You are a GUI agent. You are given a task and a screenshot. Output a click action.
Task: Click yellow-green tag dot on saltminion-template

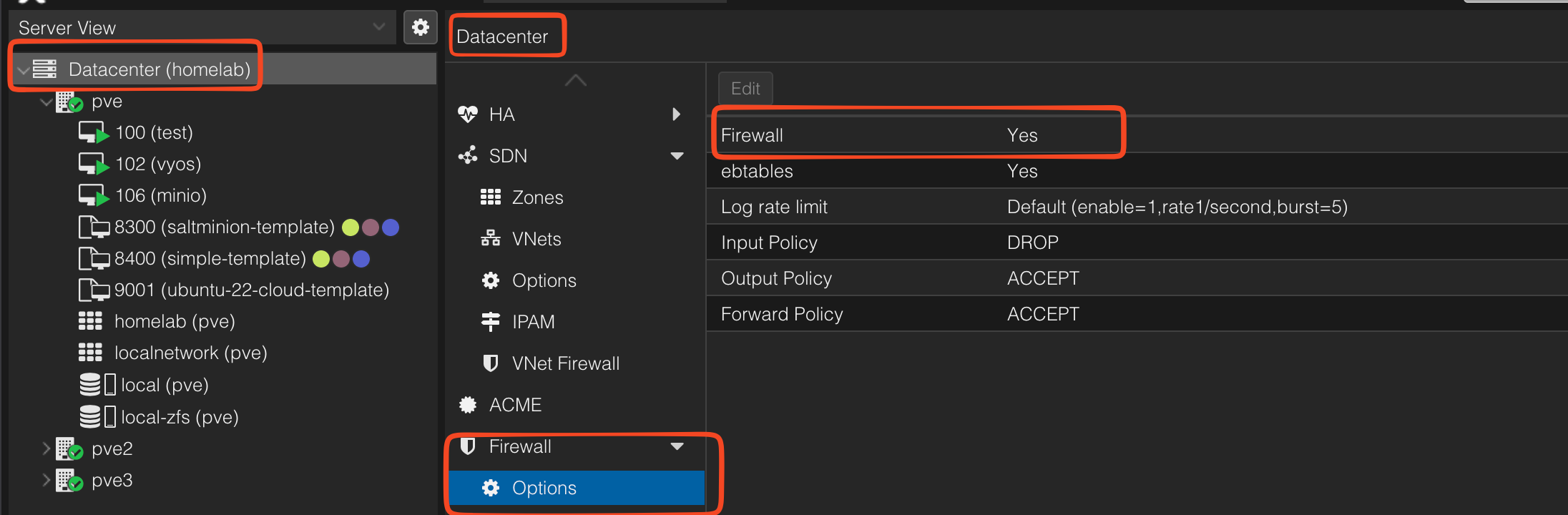351,227
